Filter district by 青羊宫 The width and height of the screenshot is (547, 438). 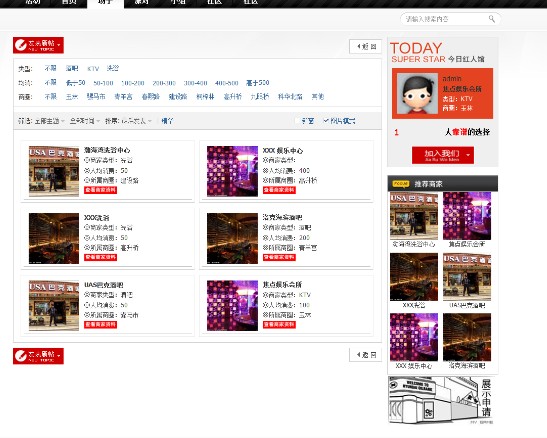point(123,97)
